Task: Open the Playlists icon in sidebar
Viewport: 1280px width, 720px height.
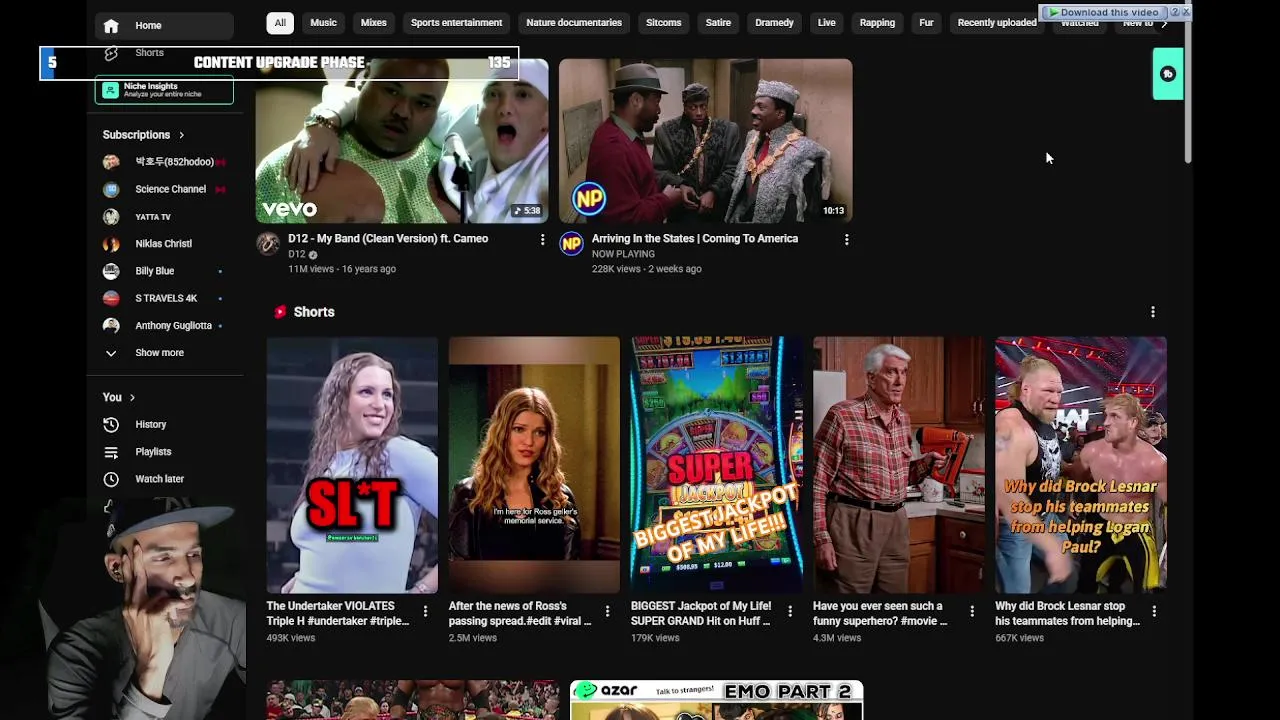Action: point(111,452)
